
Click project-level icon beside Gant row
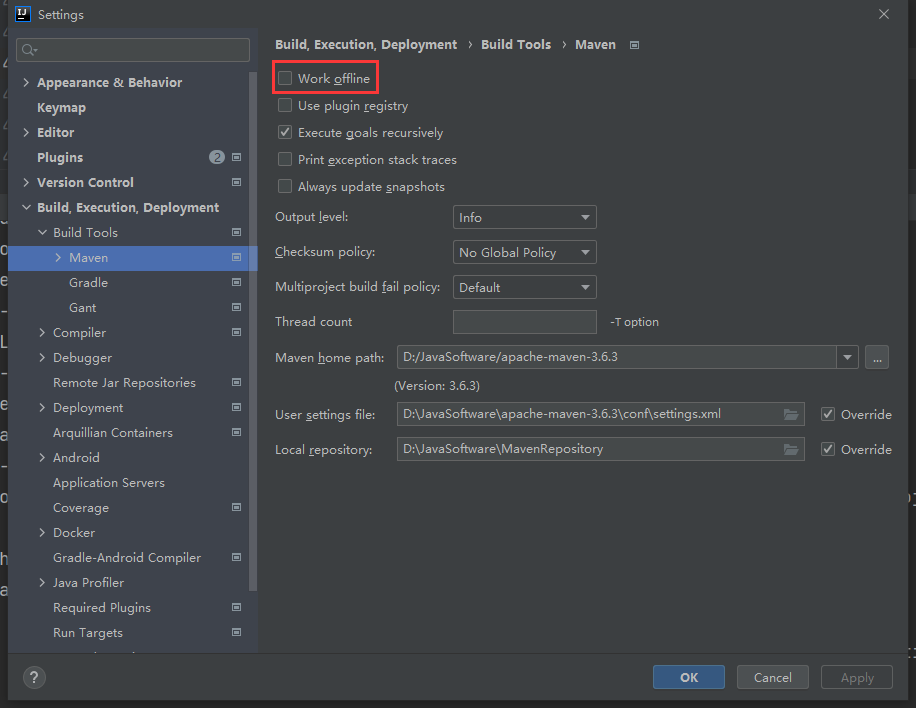coord(237,307)
